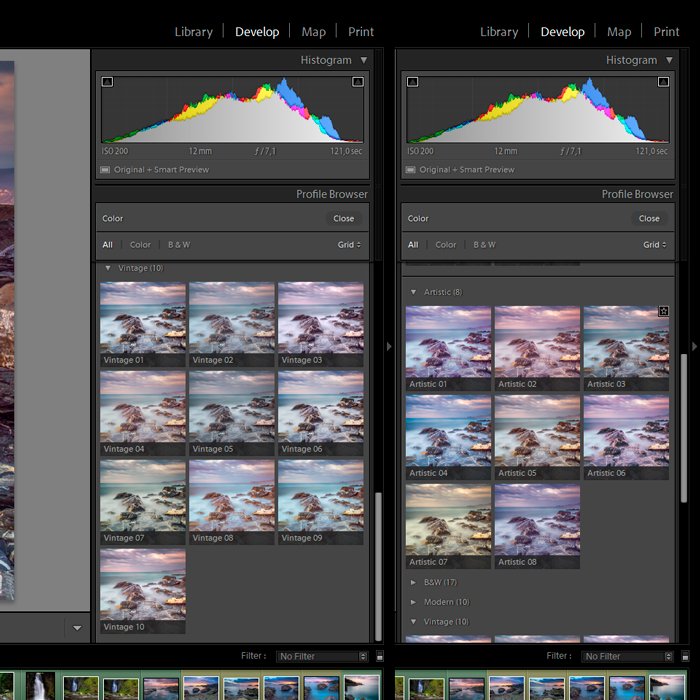The height and width of the screenshot is (700, 700).
Task: Open No Filter dropdown in right filmstrip bar
Action: pos(627,656)
